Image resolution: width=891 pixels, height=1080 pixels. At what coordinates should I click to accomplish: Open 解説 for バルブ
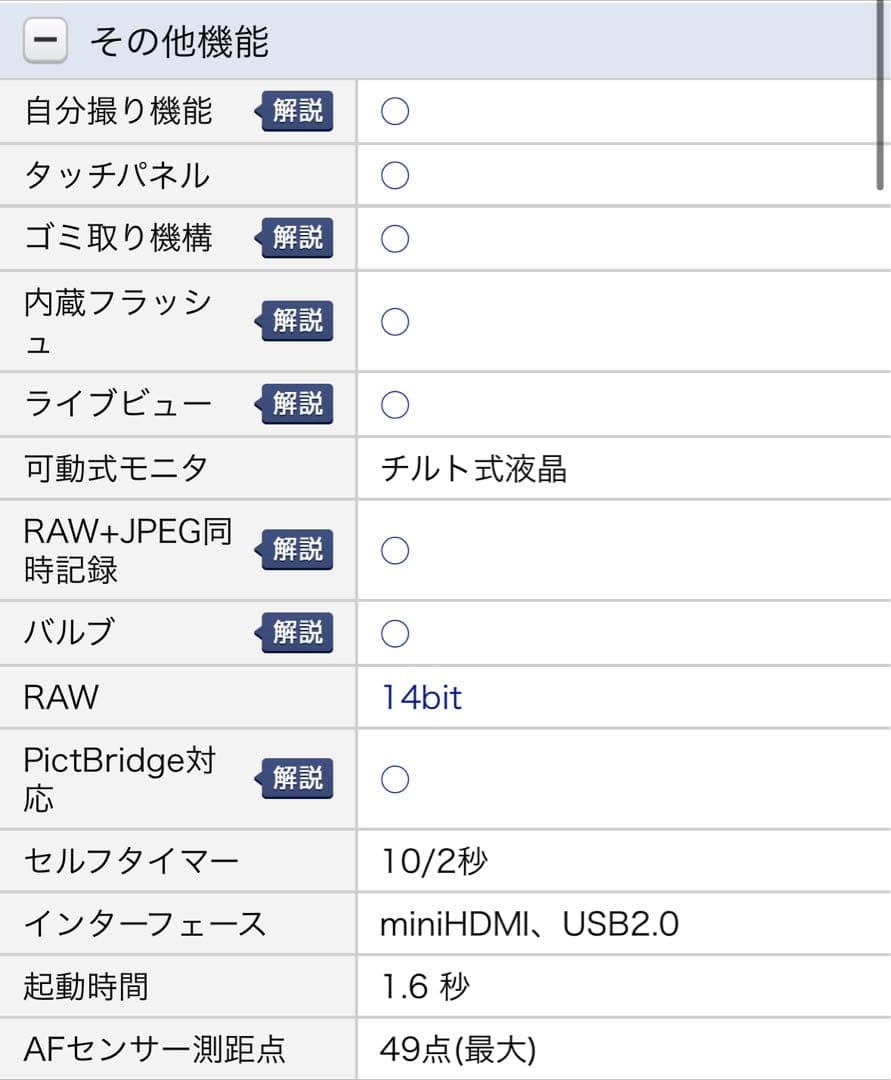[x=295, y=632]
